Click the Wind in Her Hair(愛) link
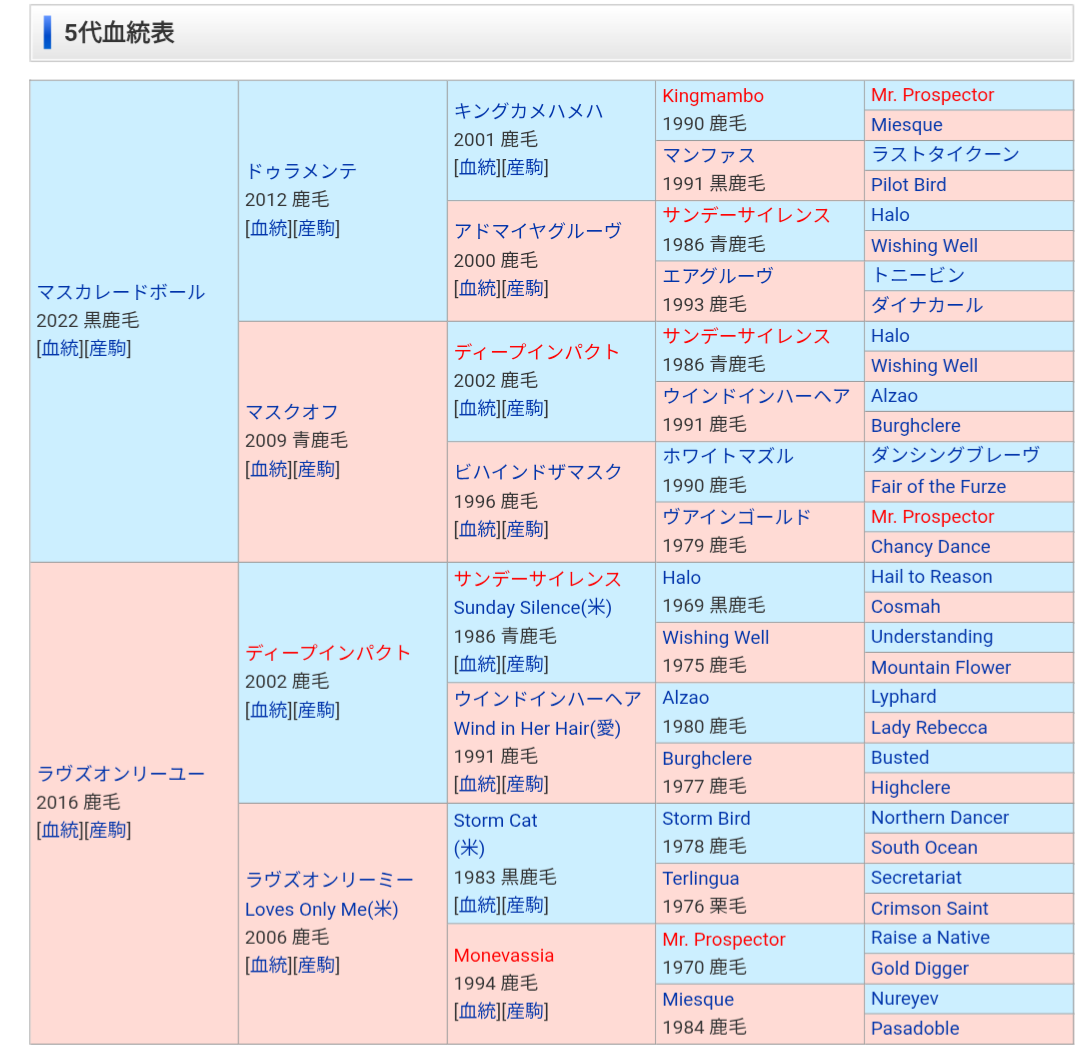The height and width of the screenshot is (1045, 1080). (x=537, y=728)
